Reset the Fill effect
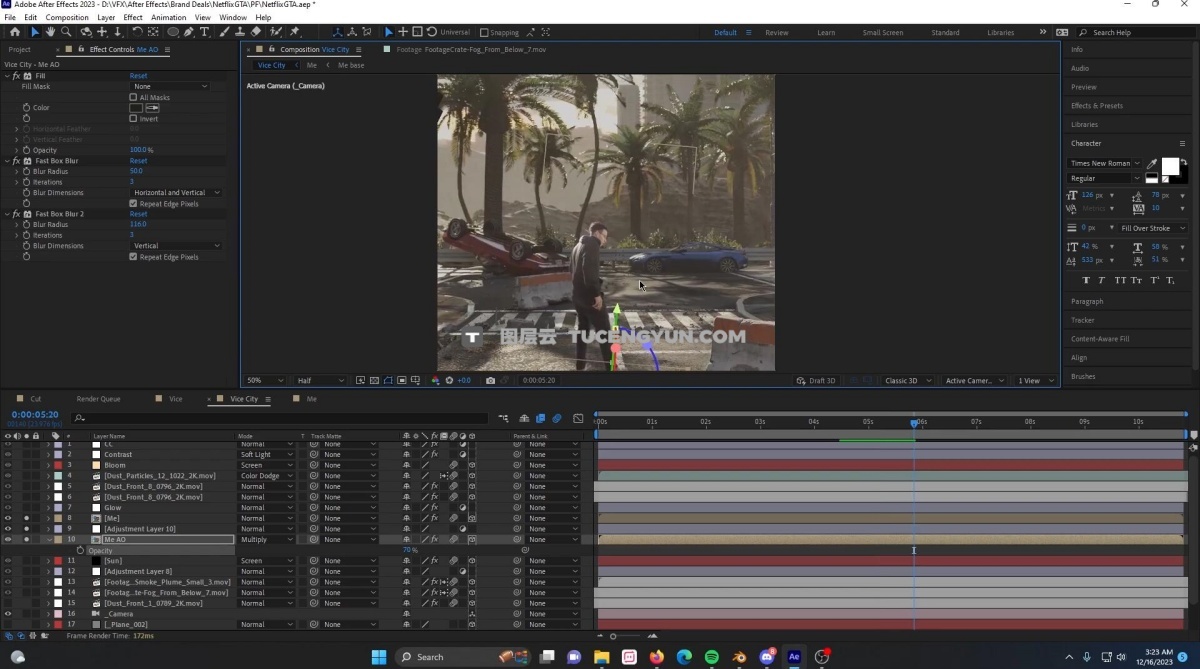The width and height of the screenshot is (1200, 669). click(138, 76)
